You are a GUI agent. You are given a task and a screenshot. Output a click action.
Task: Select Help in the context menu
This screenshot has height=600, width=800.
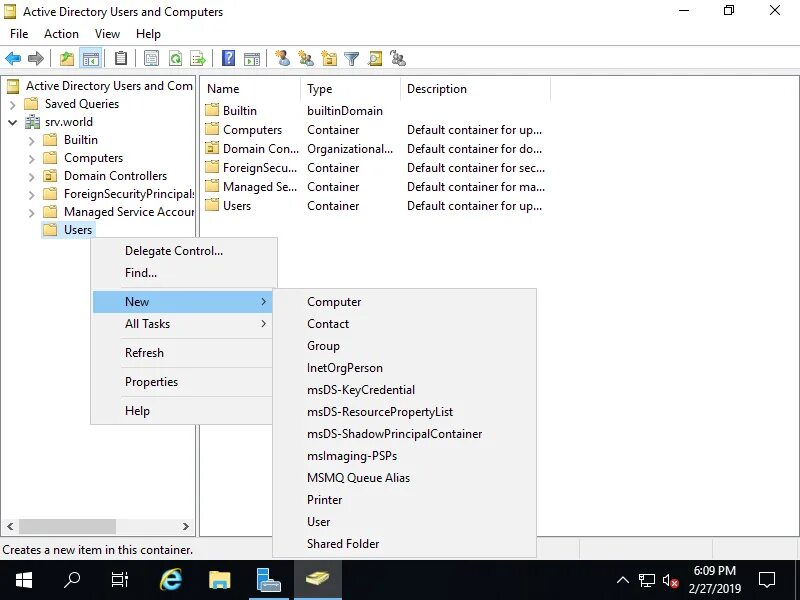click(182, 411)
